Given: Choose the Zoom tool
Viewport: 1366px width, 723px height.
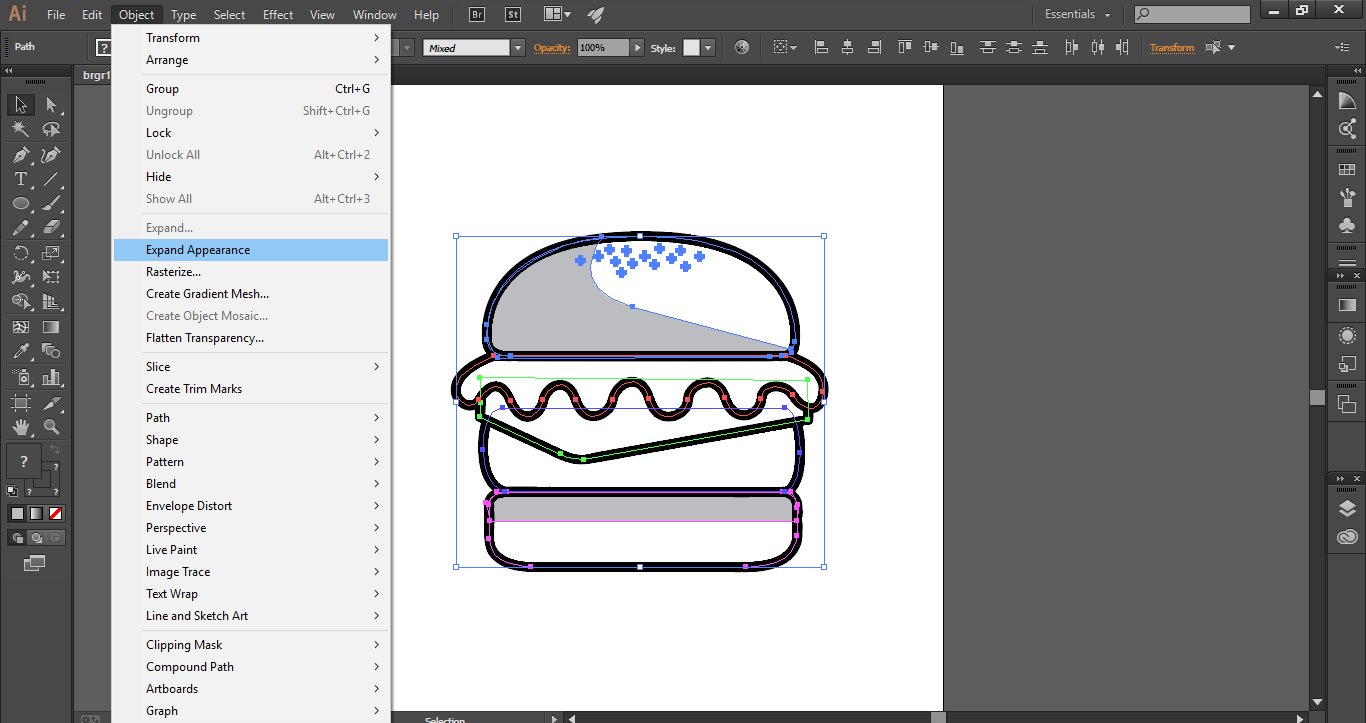Looking at the screenshot, I should (x=51, y=427).
